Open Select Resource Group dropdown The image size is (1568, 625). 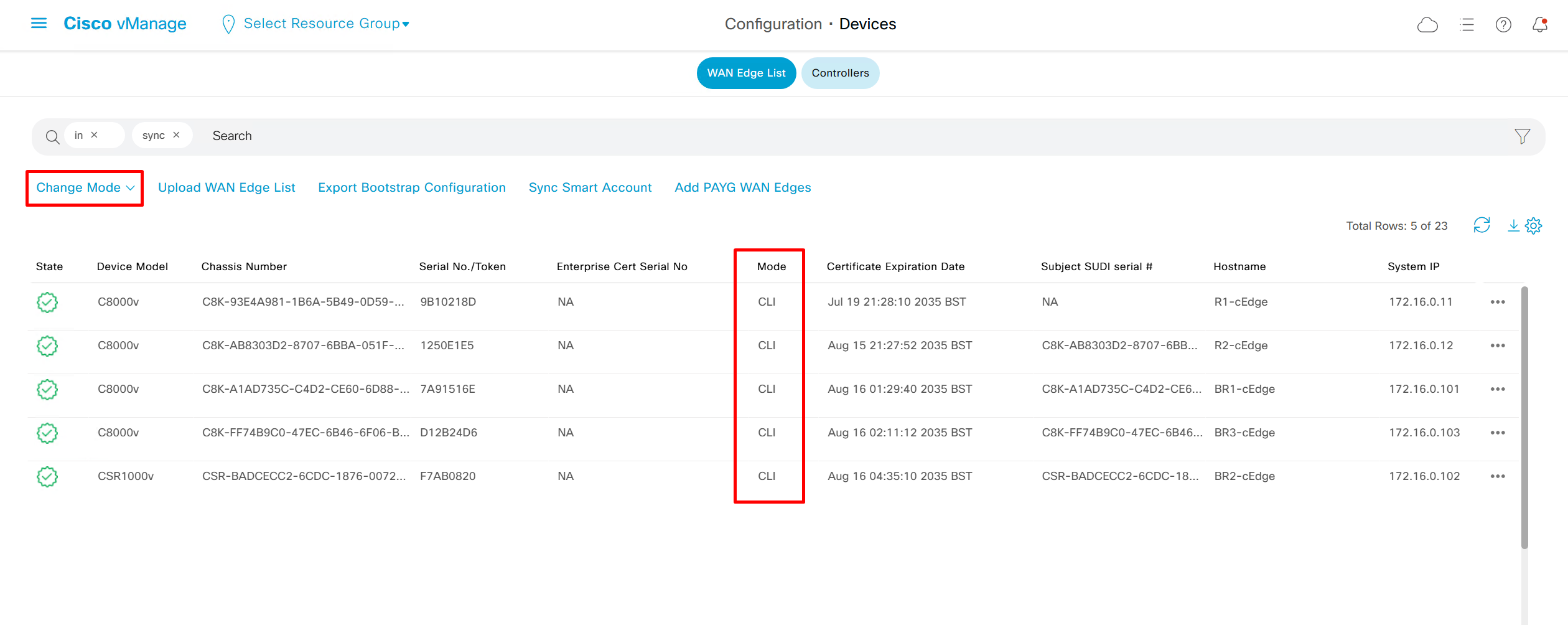tap(325, 24)
